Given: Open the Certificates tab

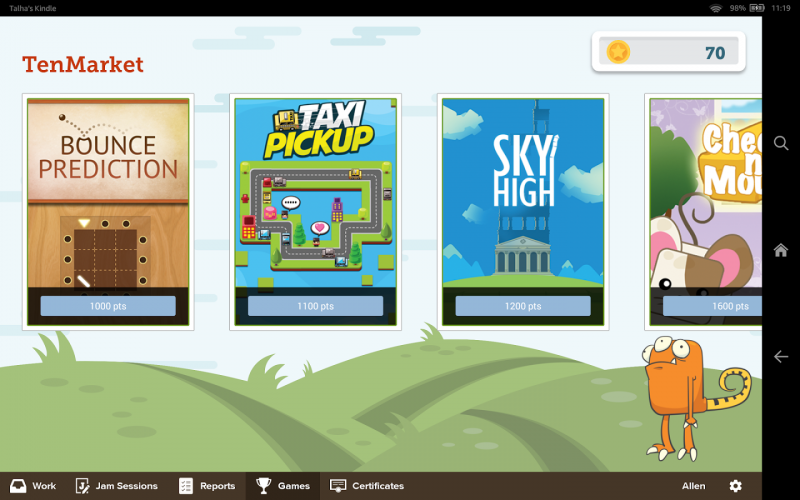Looking at the screenshot, I should [x=367, y=486].
